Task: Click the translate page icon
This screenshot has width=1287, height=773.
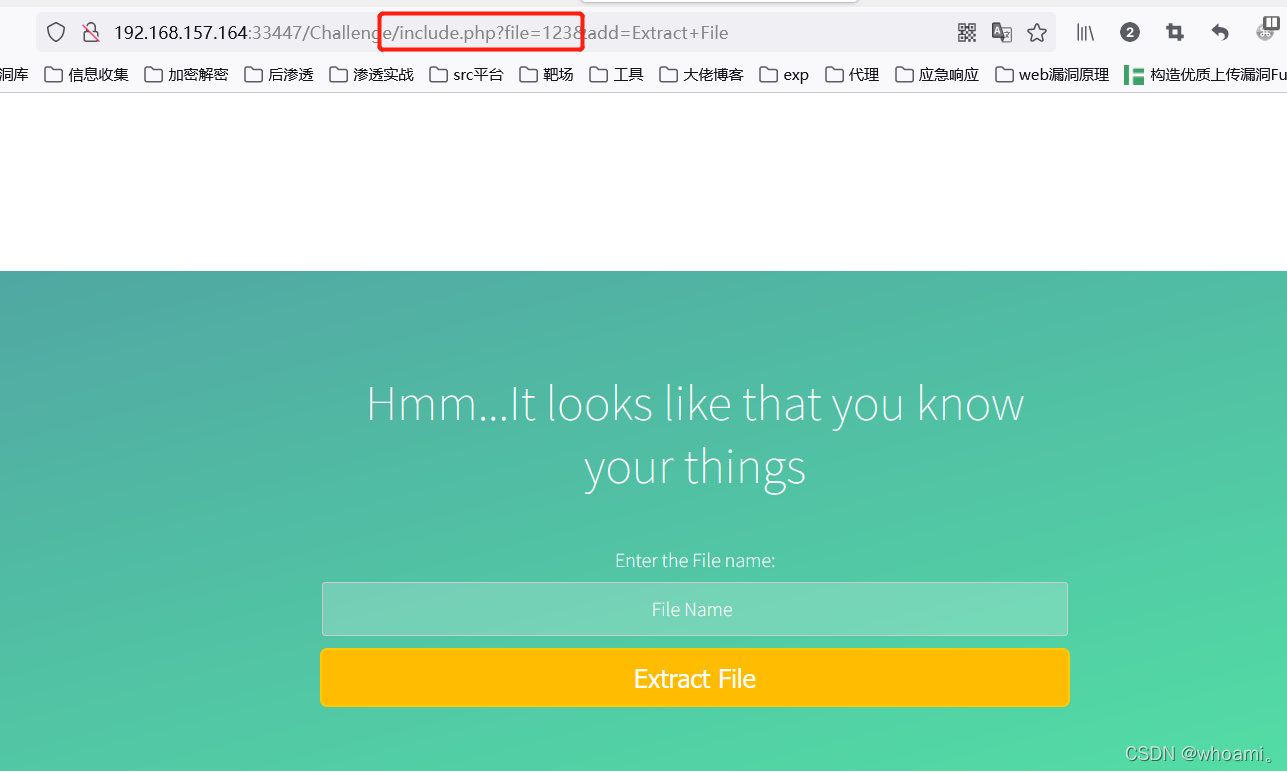Action: [1001, 33]
